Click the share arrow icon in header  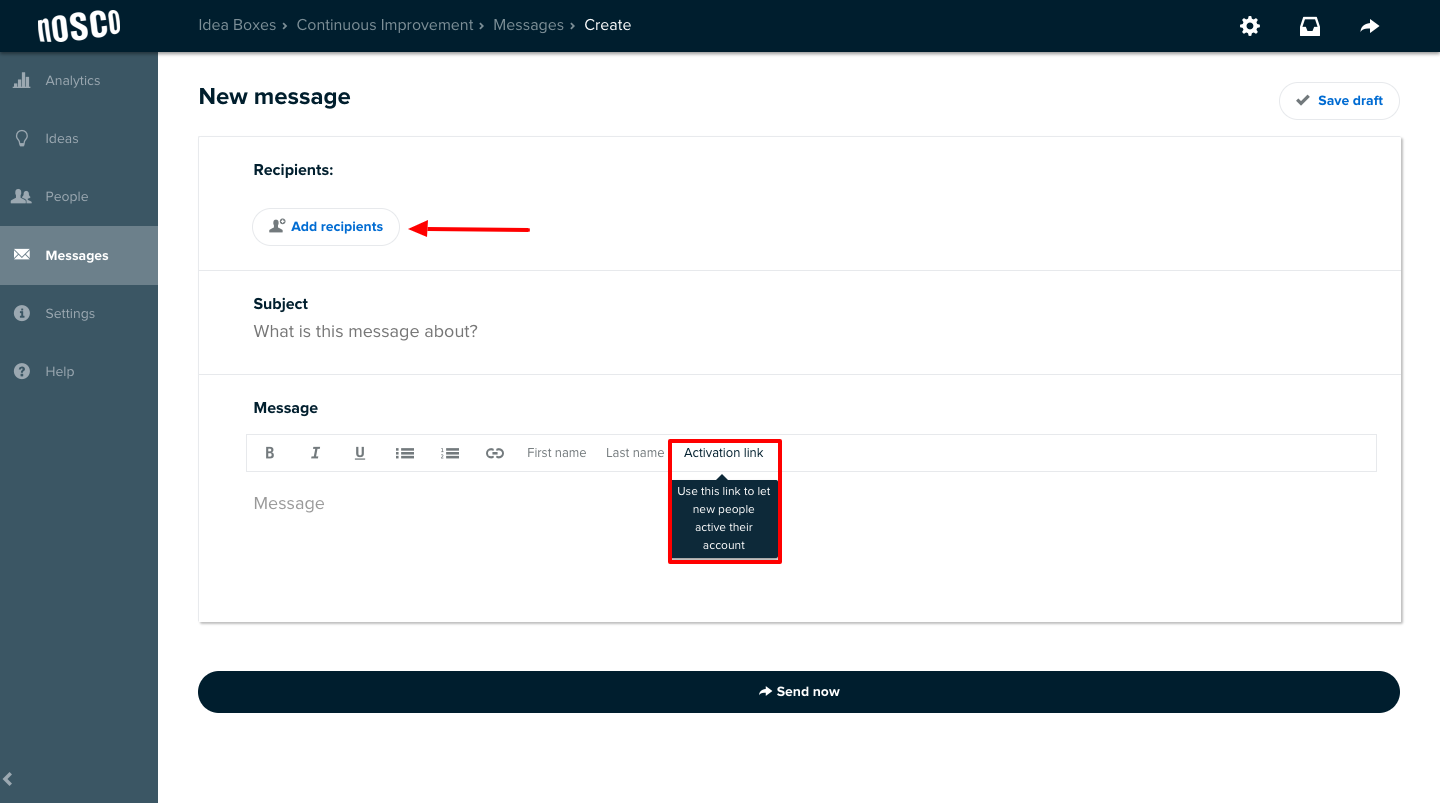(1370, 26)
